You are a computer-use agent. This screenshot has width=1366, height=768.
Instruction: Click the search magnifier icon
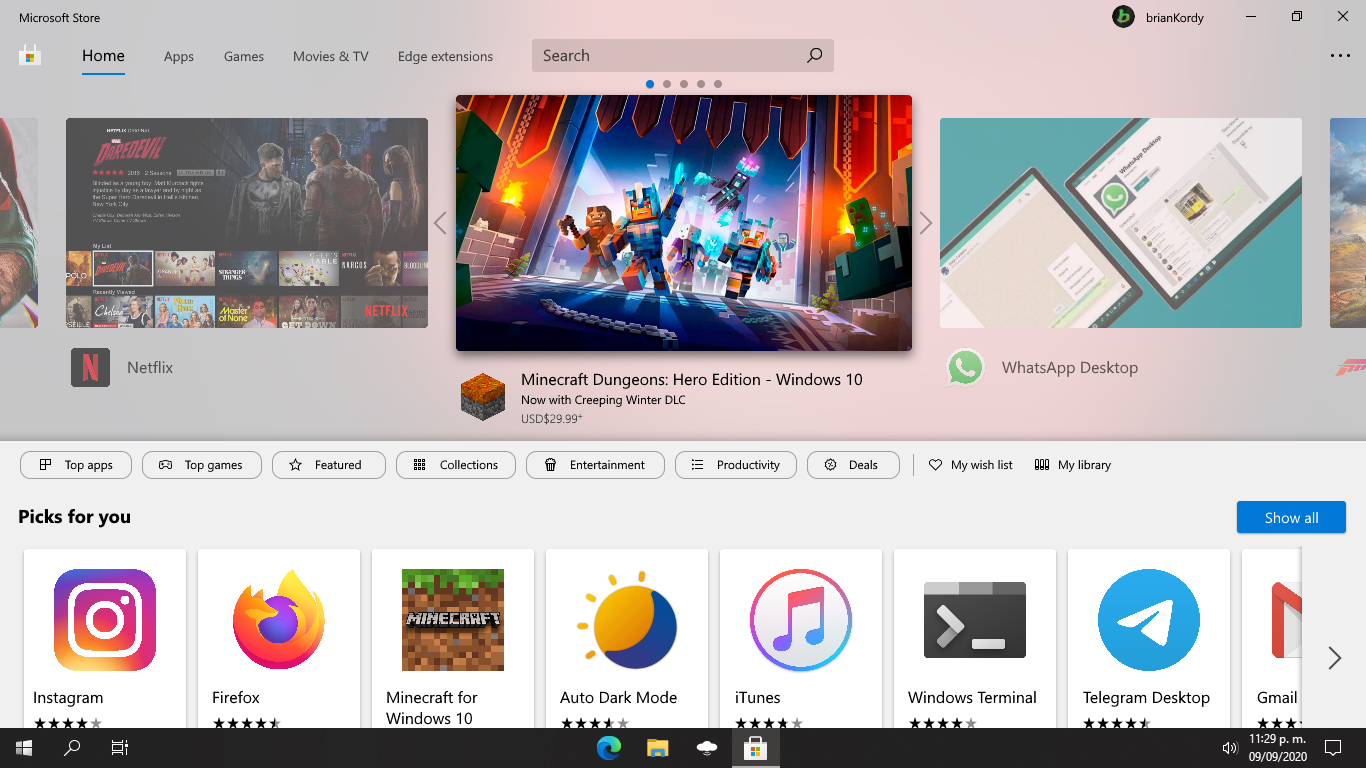[x=814, y=56]
